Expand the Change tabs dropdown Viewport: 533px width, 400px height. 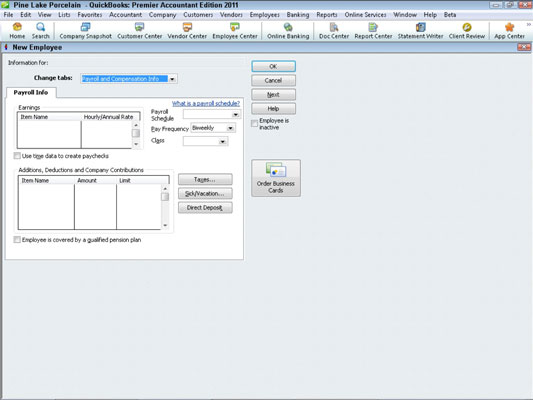click(x=172, y=79)
